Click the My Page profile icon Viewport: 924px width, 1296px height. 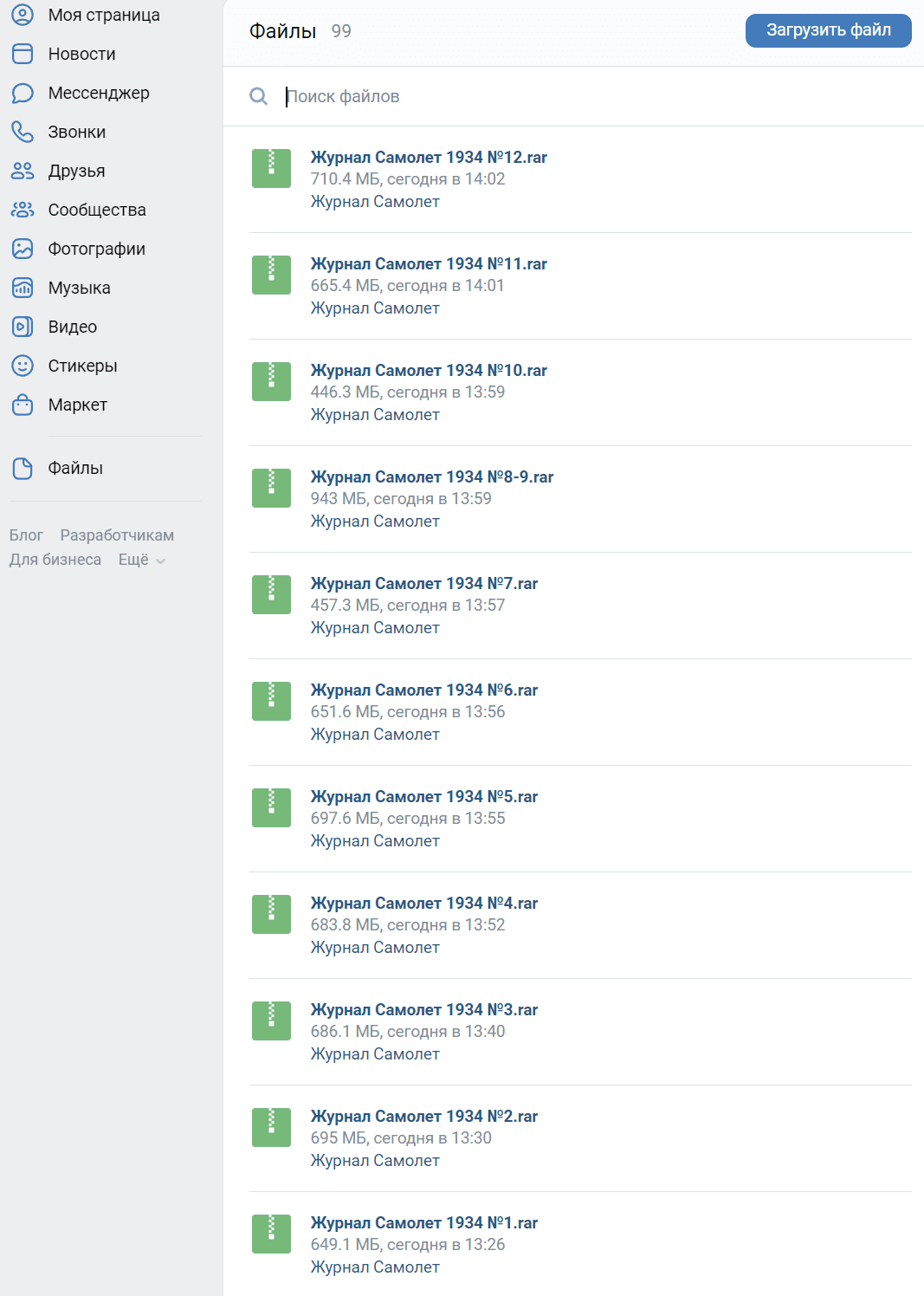point(23,15)
